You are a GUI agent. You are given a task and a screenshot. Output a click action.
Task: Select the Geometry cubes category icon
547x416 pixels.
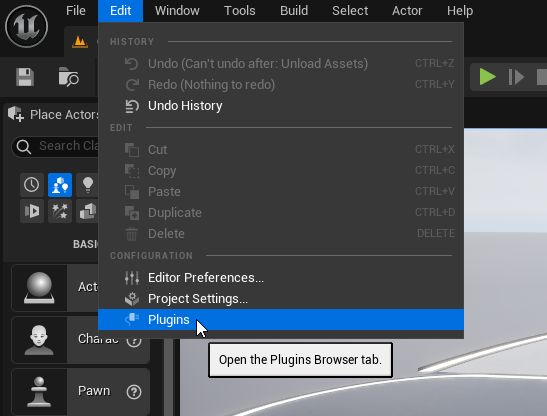[87, 211]
